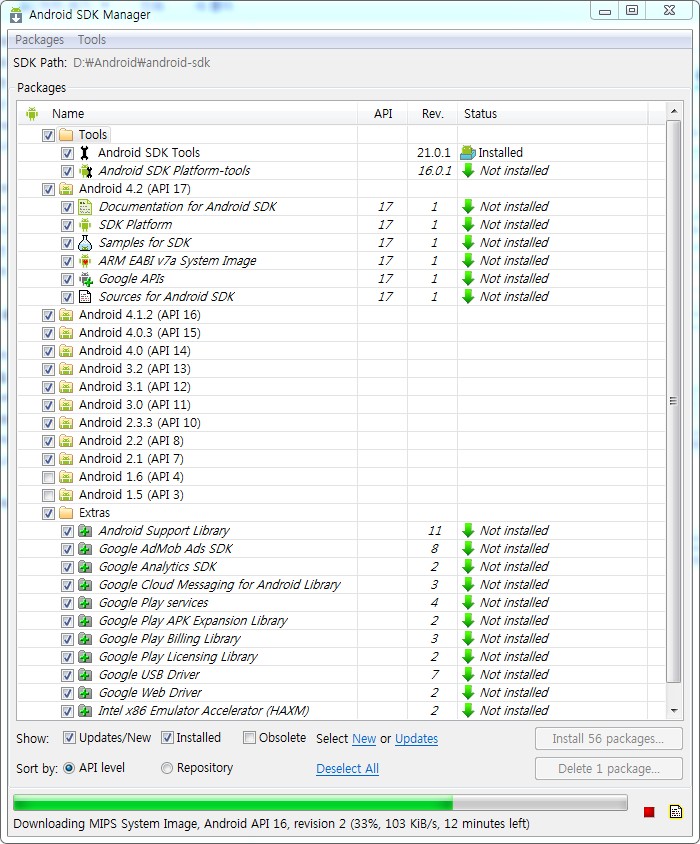
Task: Select the Repository sort radio button
Action: tap(167, 768)
